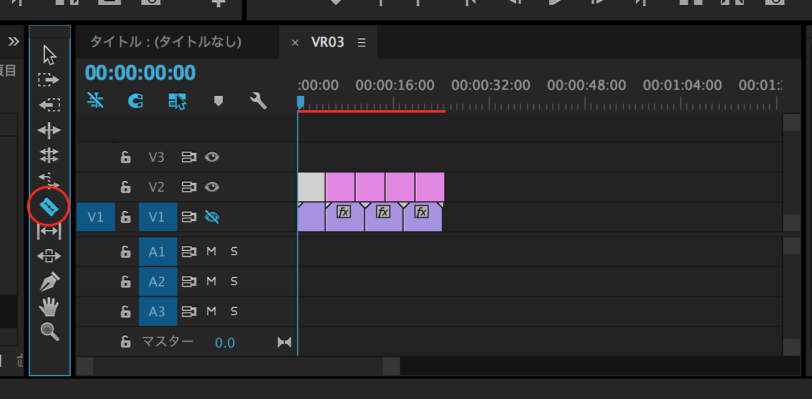Open timeline wrench display settings

click(x=258, y=101)
